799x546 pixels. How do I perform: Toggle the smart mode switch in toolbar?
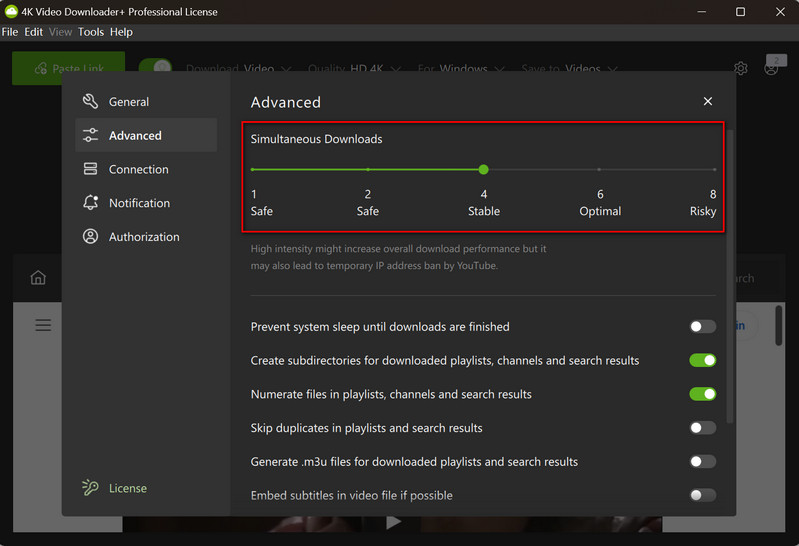click(155, 66)
